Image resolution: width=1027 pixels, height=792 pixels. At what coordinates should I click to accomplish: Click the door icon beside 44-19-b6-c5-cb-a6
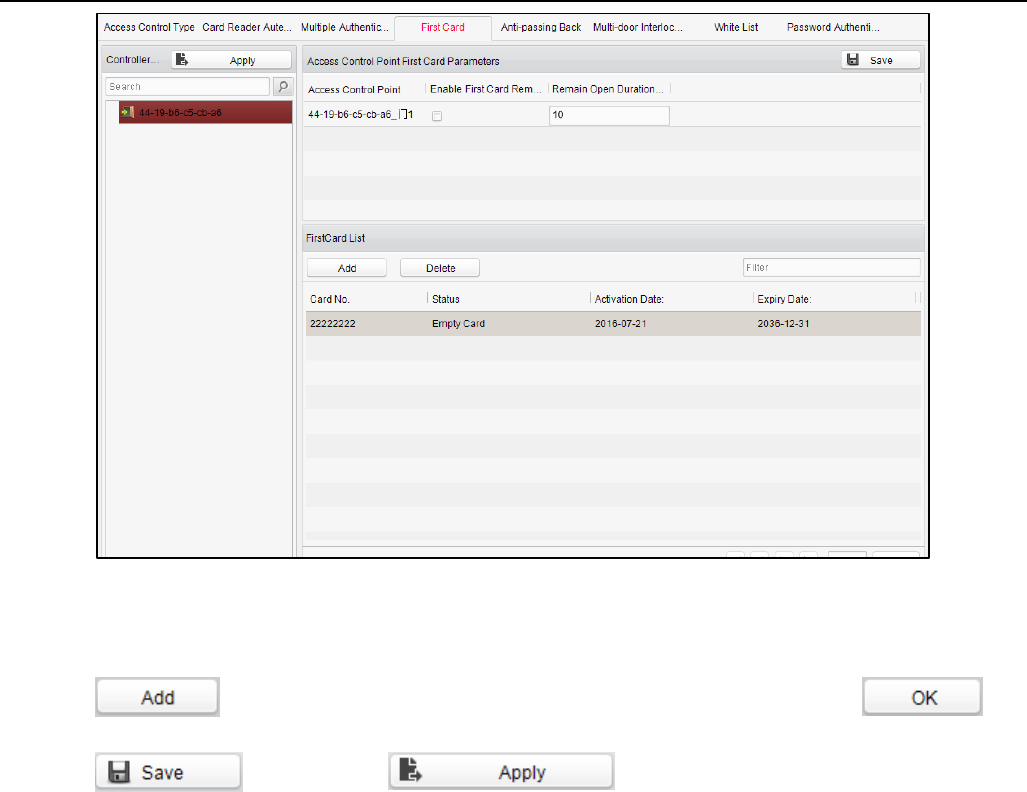128,113
